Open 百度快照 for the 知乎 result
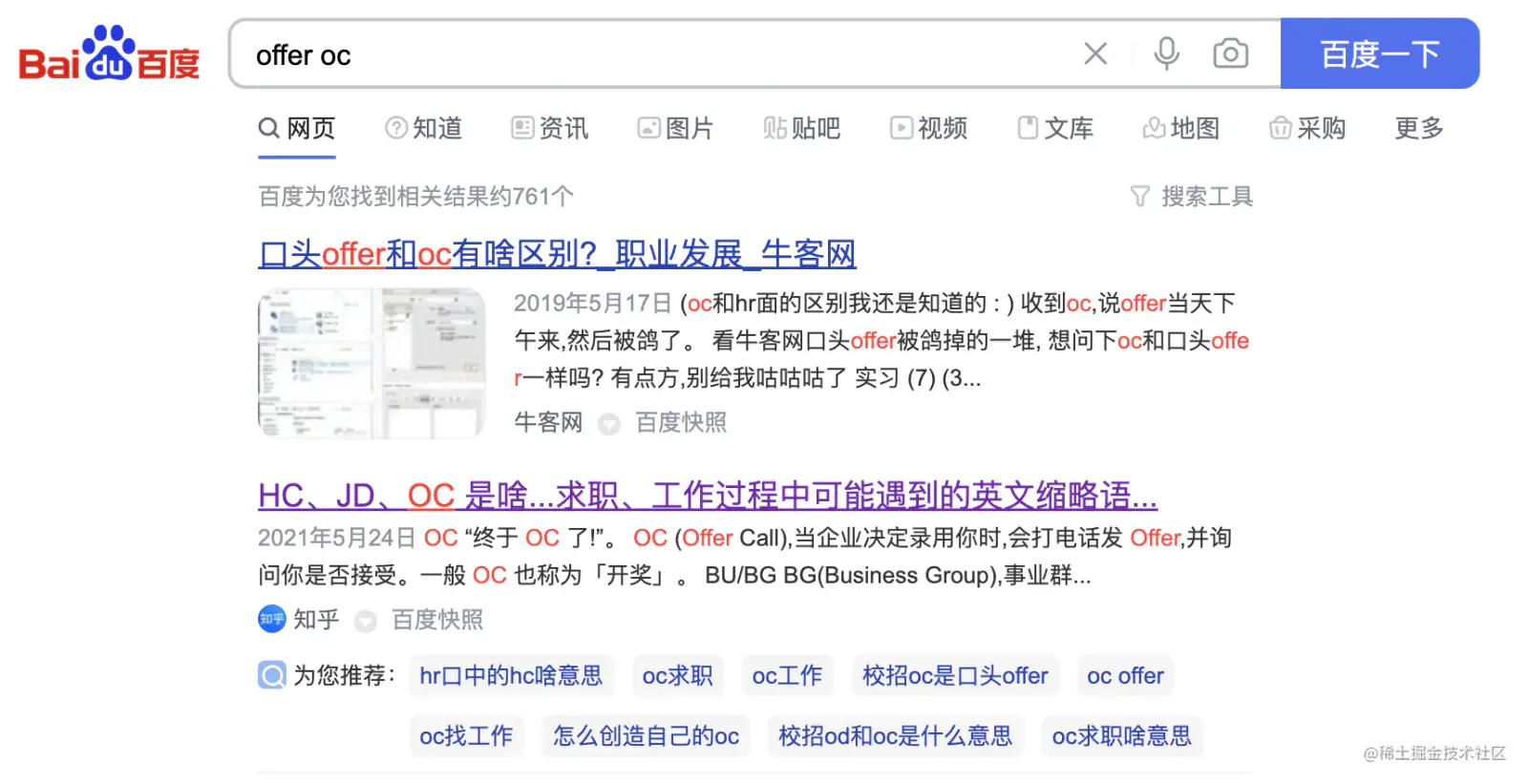 437,620
